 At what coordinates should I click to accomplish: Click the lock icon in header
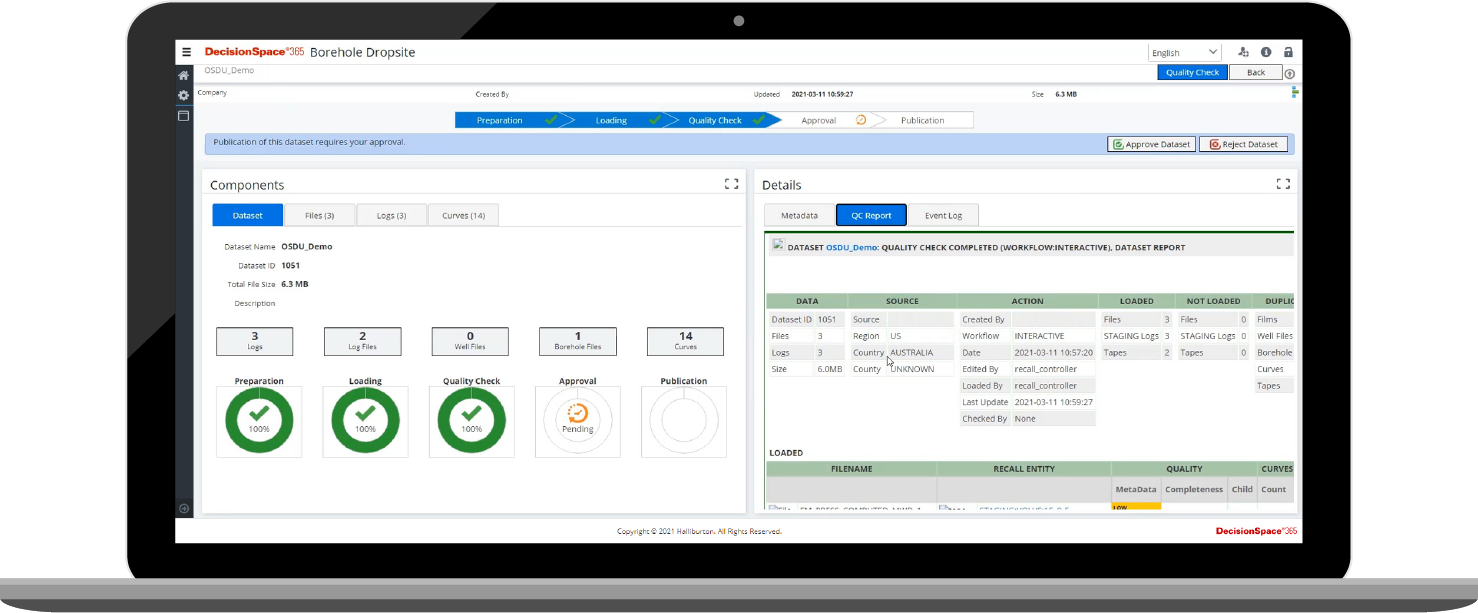coord(1288,52)
